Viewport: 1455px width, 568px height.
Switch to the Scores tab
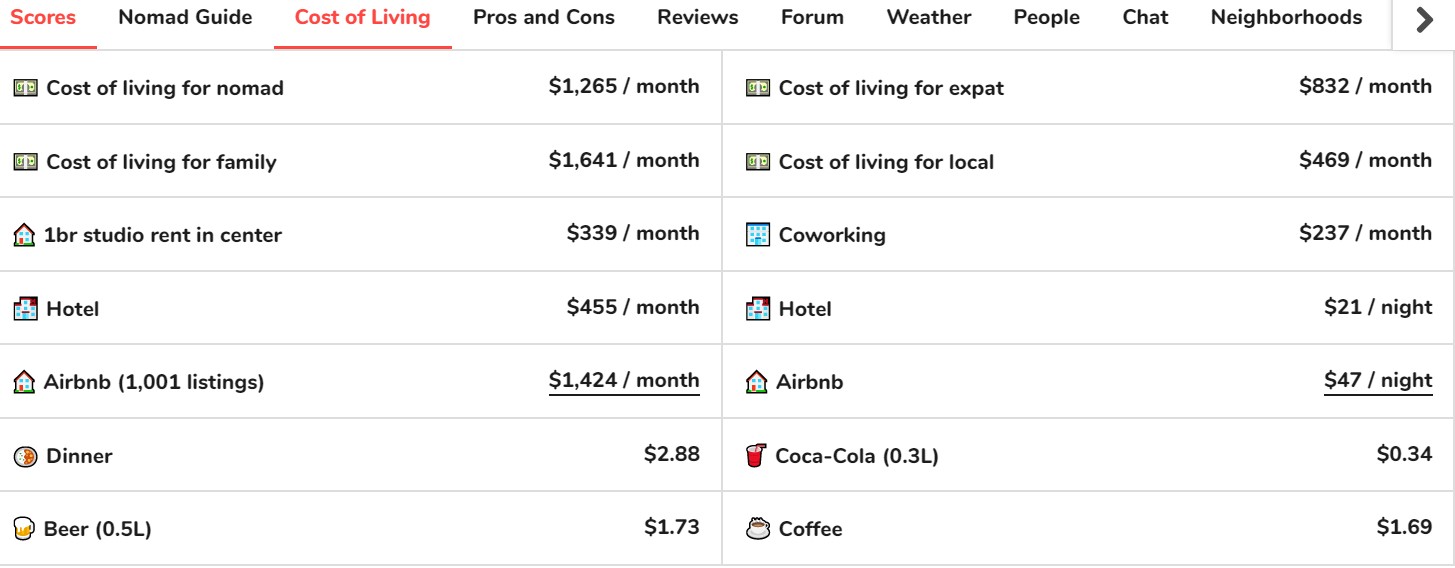(42, 18)
